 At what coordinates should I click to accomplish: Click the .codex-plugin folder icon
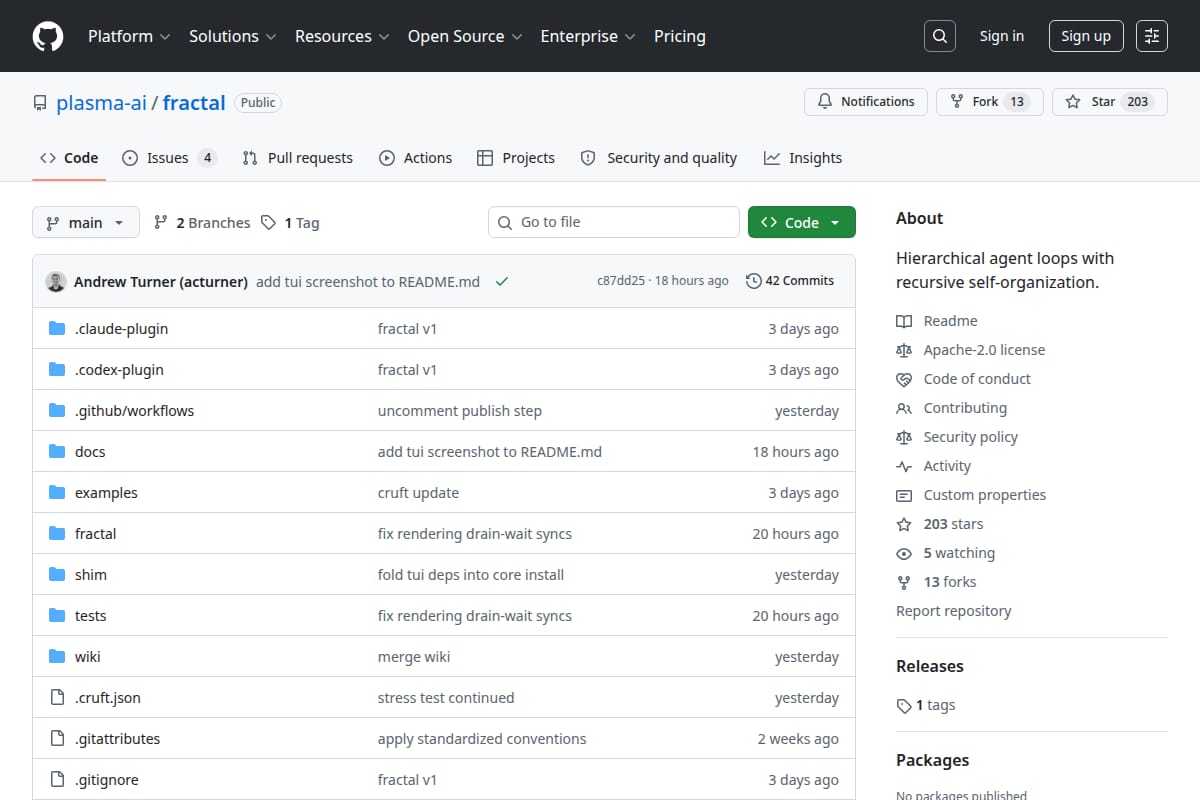point(57,370)
